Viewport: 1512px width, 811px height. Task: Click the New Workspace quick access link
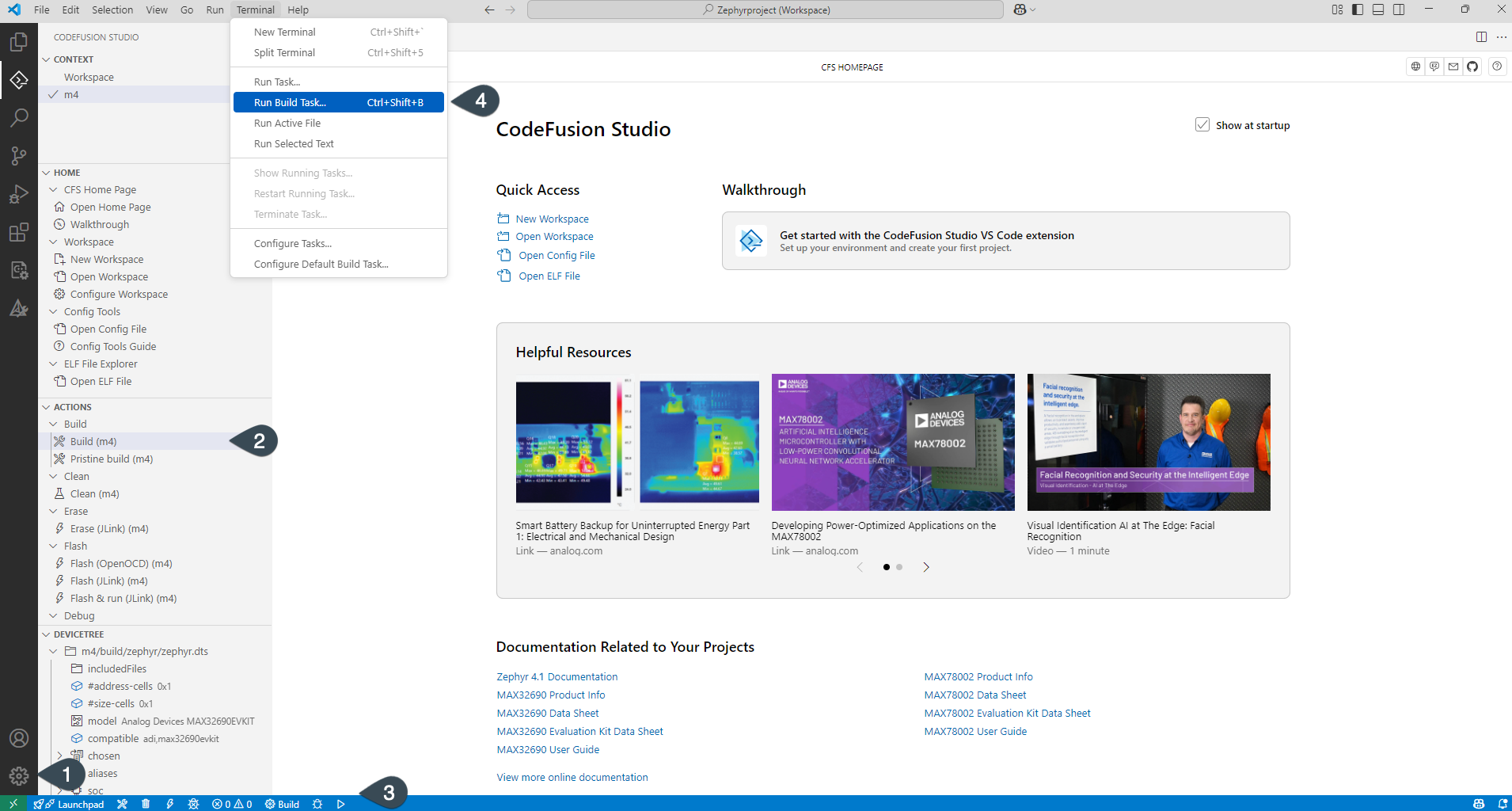click(552, 219)
